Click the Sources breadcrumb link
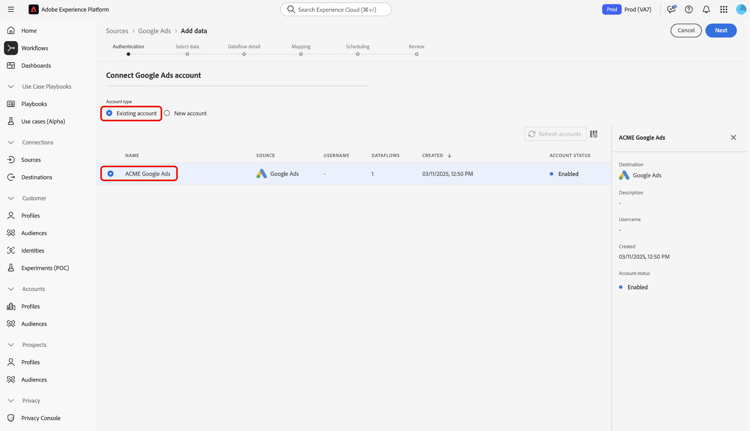Viewport: 750px width, 431px height. 117,31
